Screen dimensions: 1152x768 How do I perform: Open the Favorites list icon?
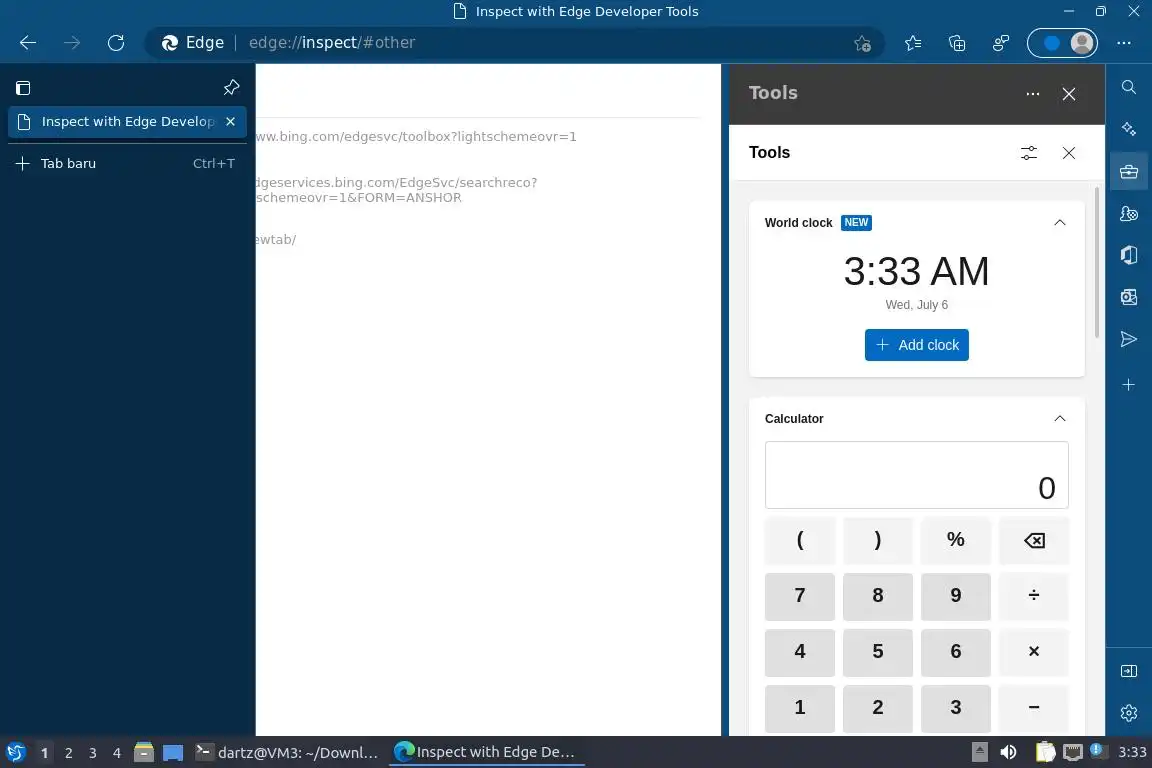[913, 43]
